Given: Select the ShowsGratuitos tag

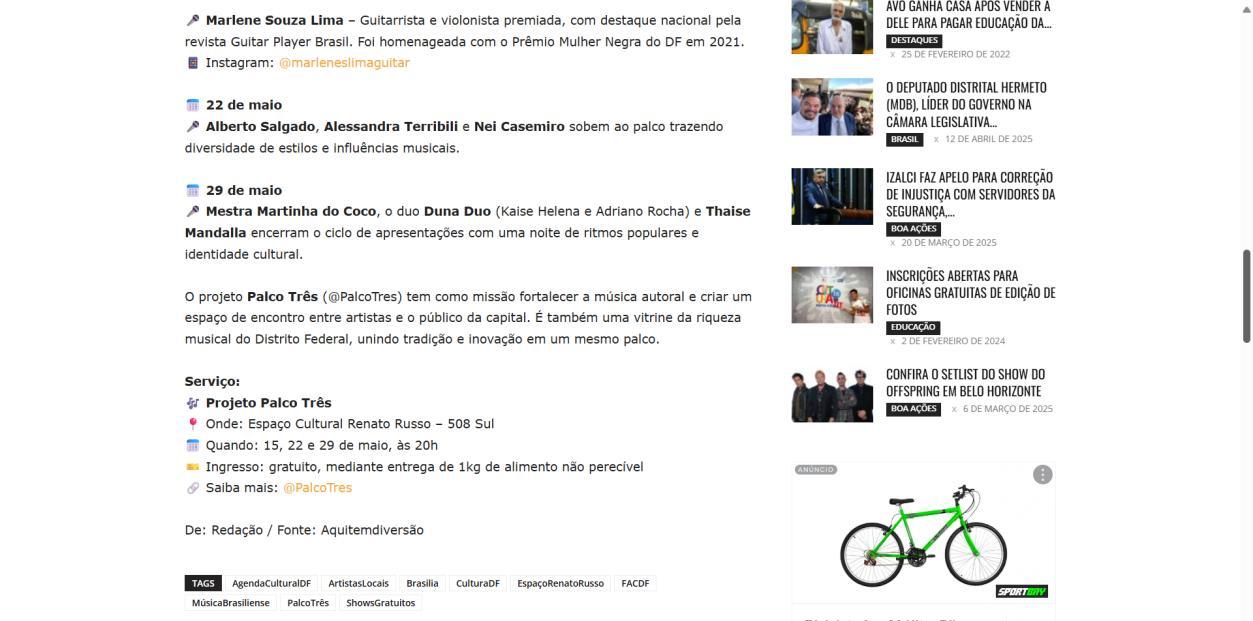Looking at the screenshot, I should coord(380,603).
